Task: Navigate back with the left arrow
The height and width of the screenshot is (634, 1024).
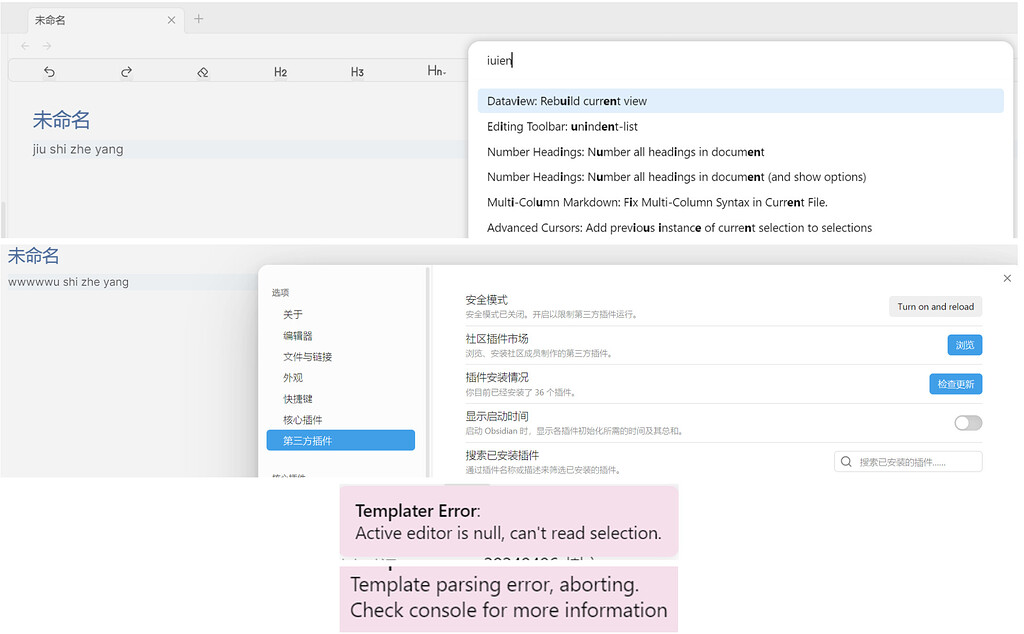Action: click(x=25, y=46)
